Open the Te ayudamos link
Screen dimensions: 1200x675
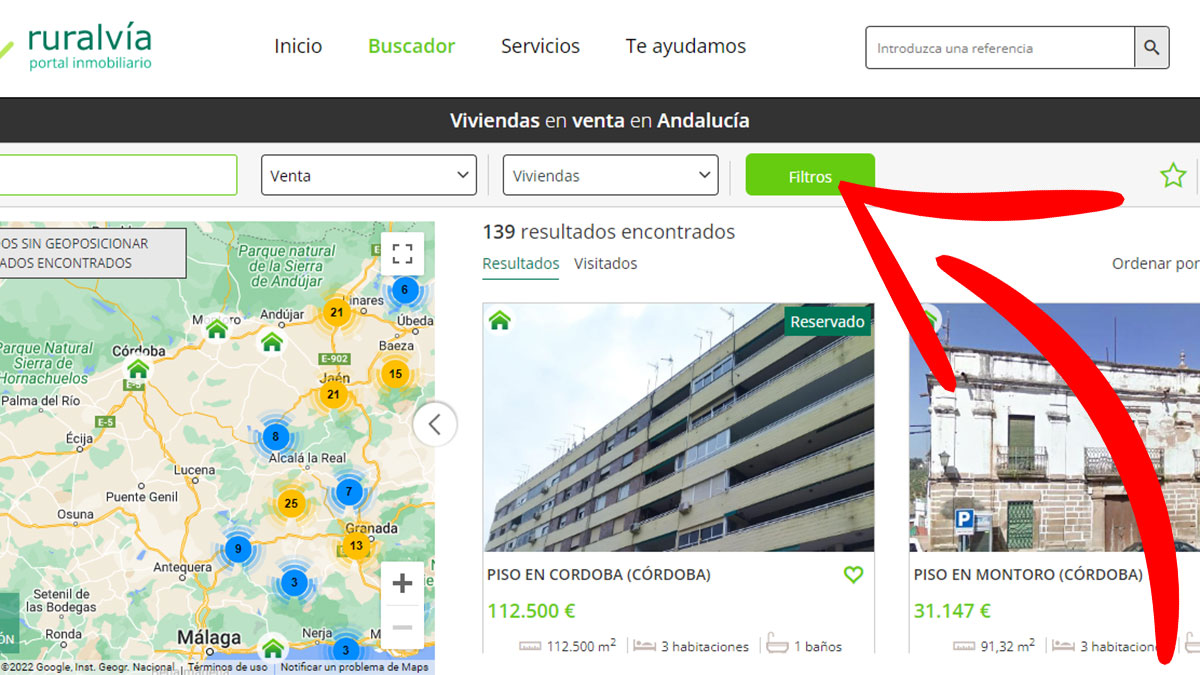[x=685, y=46]
